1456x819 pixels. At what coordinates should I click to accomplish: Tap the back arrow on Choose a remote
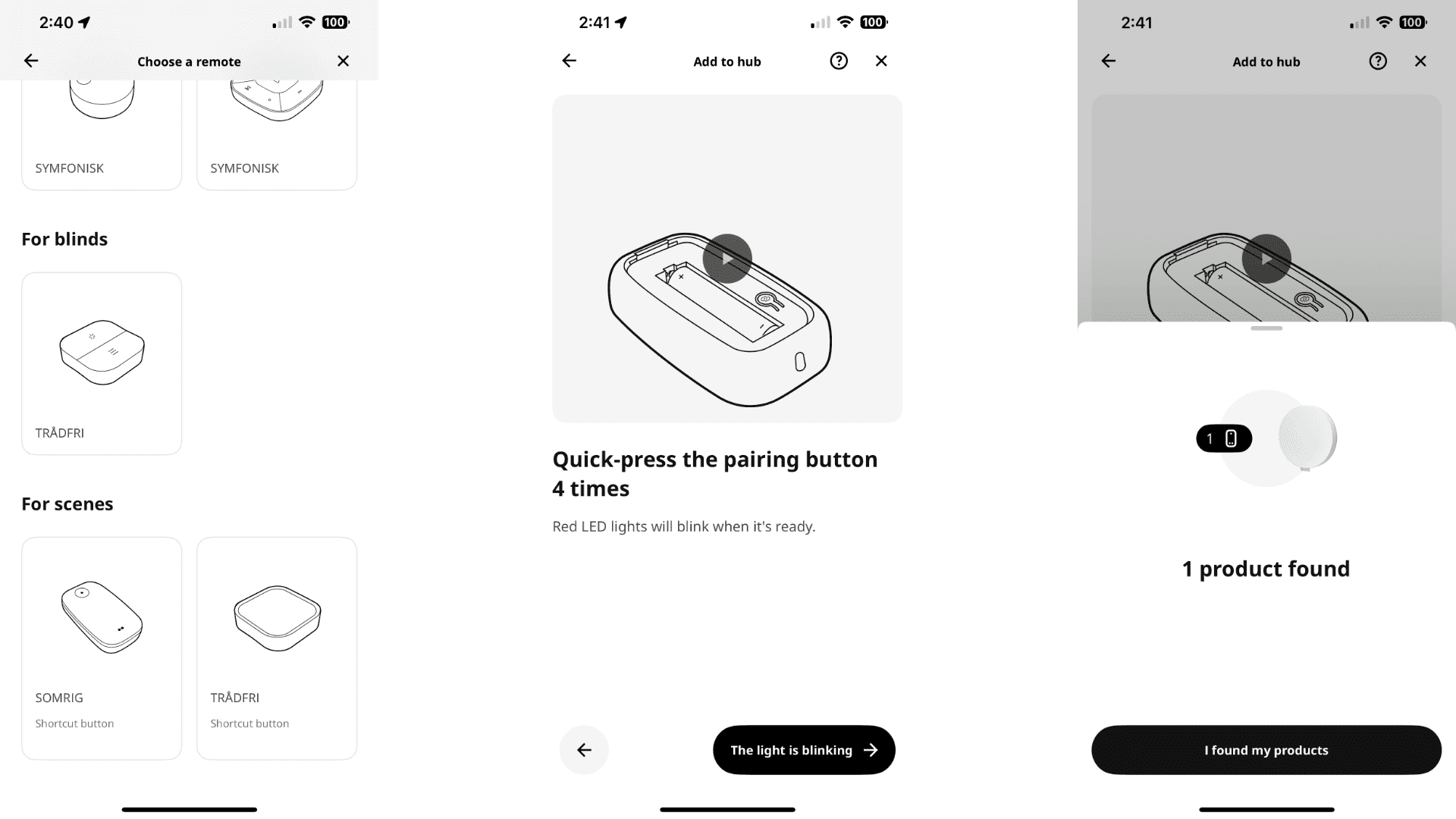tap(31, 61)
